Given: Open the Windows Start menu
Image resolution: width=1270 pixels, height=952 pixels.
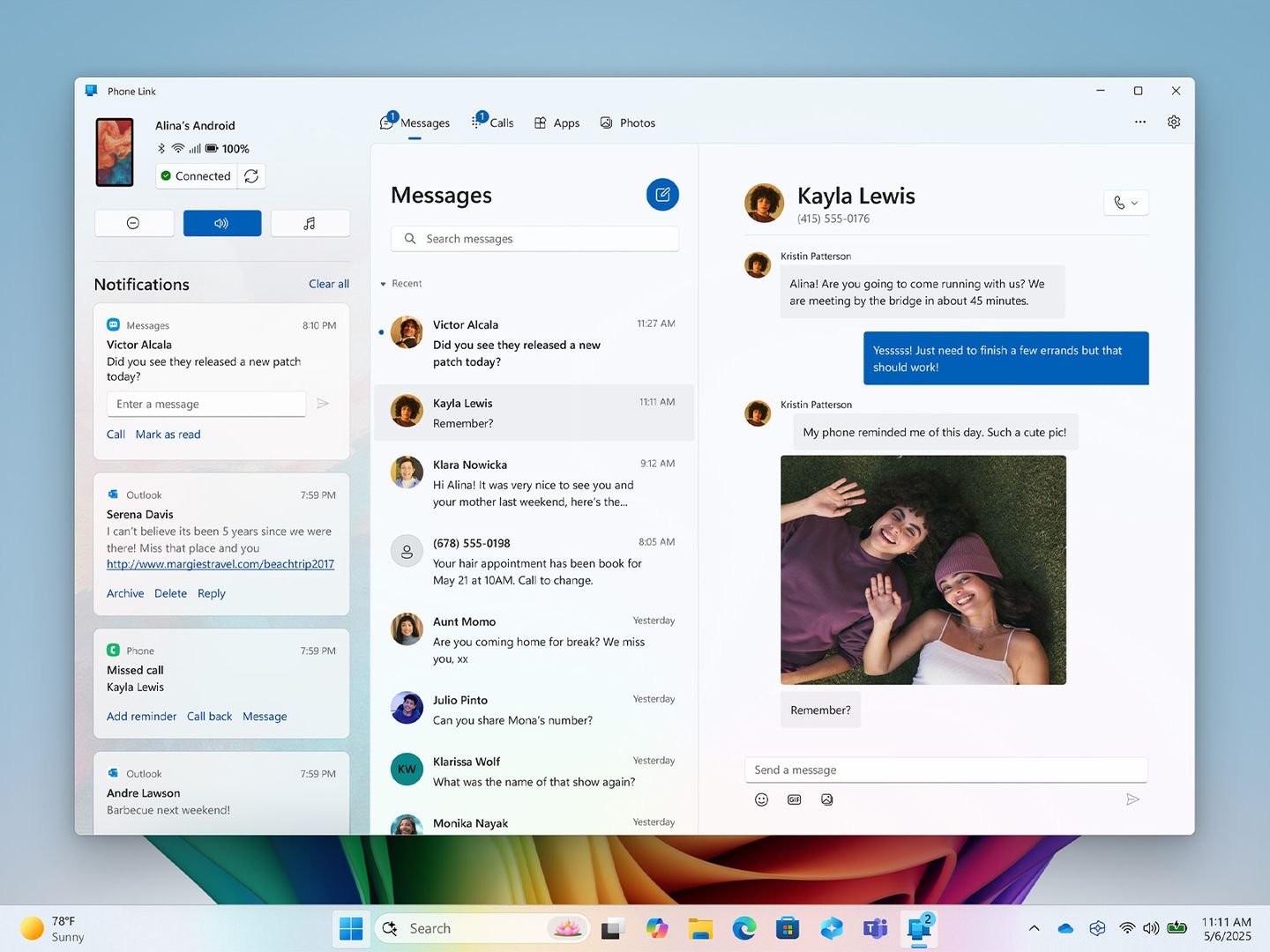Looking at the screenshot, I should 351,928.
